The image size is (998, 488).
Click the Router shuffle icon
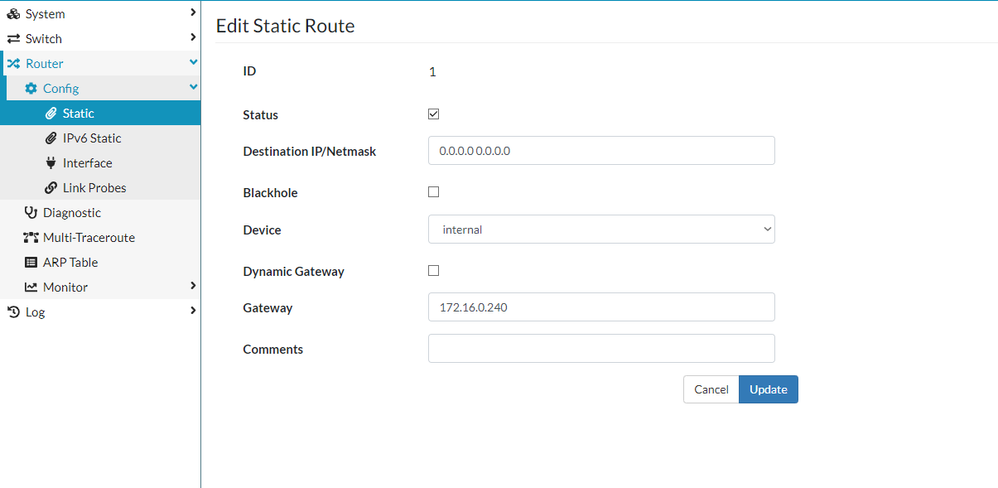click(x=14, y=64)
